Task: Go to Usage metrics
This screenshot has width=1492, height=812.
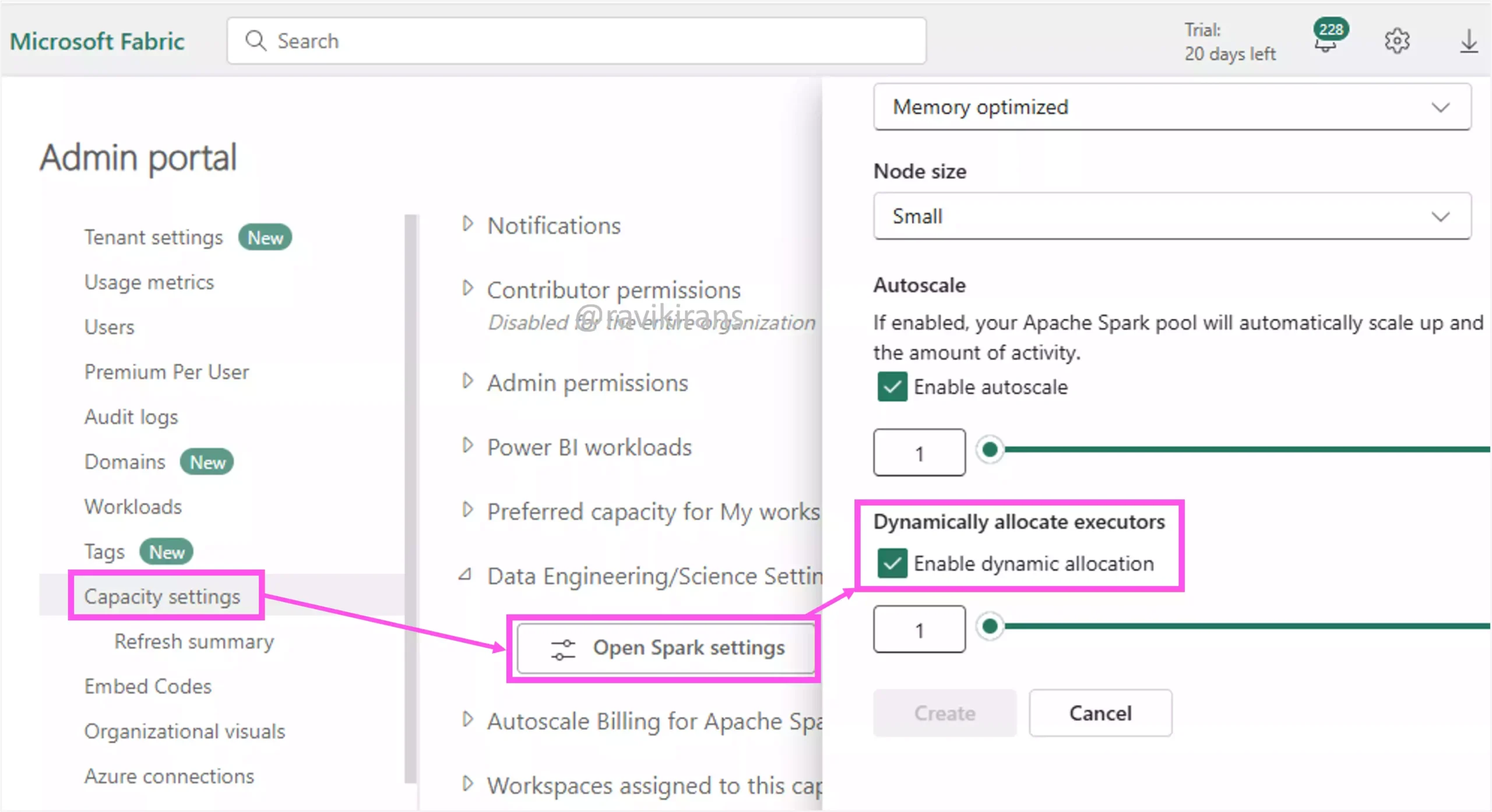Action: (x=149, y=282)
